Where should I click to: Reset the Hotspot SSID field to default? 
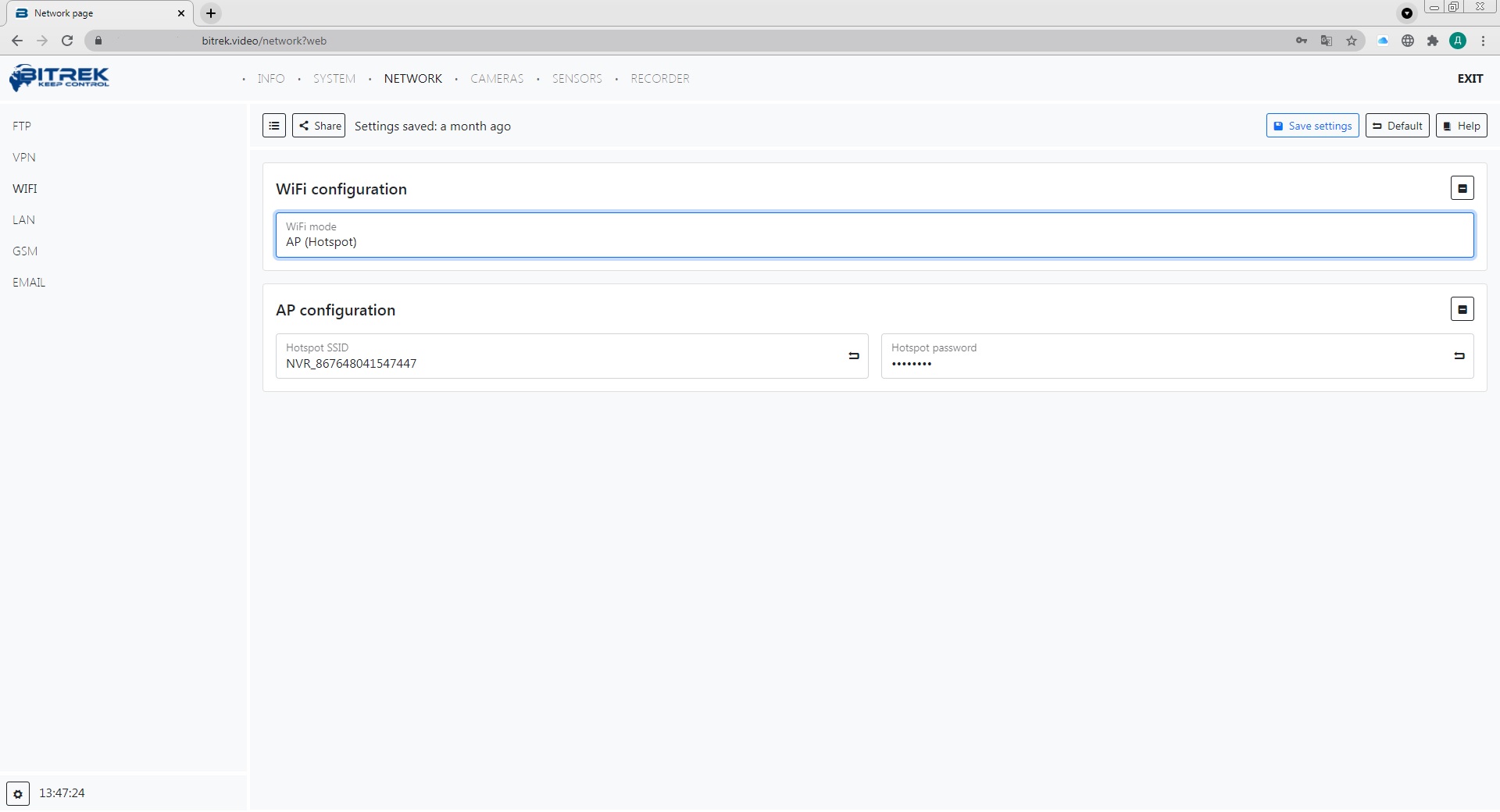(853, 356)
